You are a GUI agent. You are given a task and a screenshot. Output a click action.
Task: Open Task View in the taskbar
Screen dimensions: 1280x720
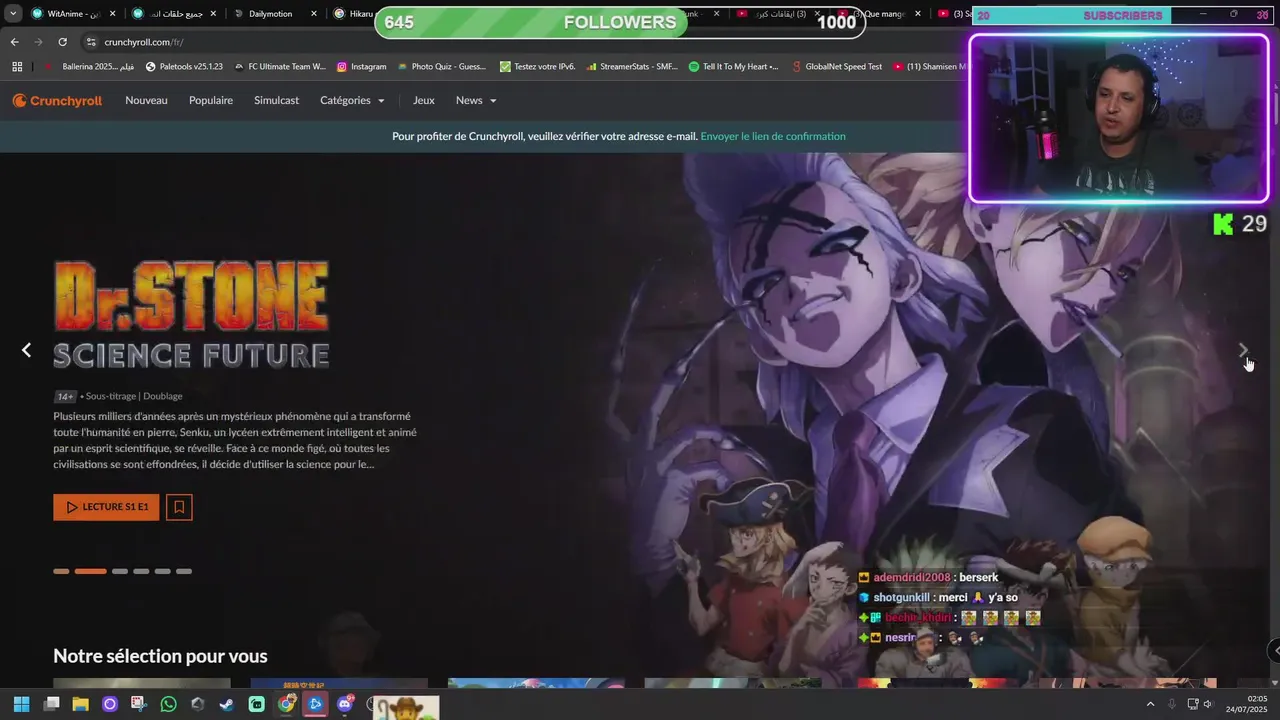(x=51, y=704)
